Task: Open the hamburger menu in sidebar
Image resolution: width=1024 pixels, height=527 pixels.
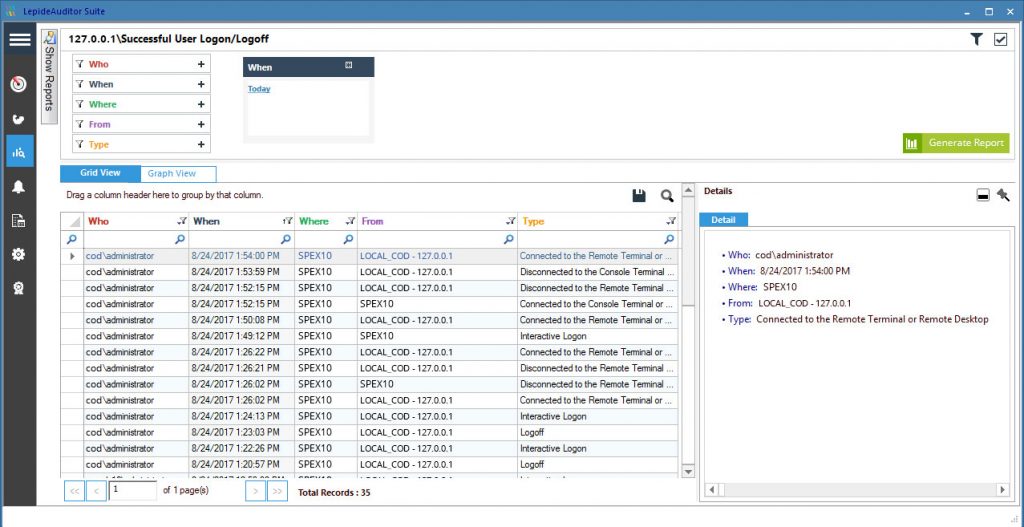Action: tap(20, 40)
